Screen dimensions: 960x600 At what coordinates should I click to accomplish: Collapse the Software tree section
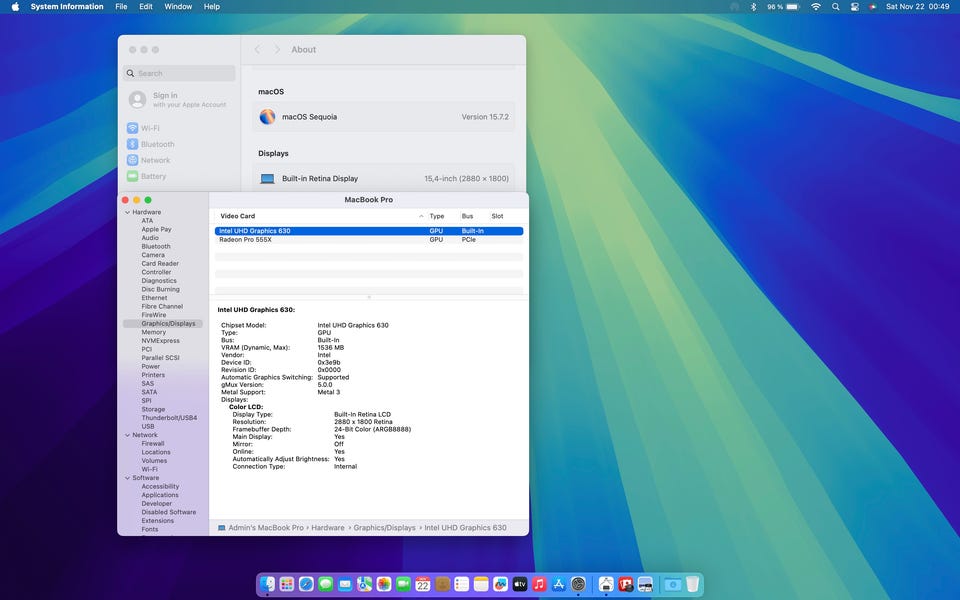click(x=127, y=478)
